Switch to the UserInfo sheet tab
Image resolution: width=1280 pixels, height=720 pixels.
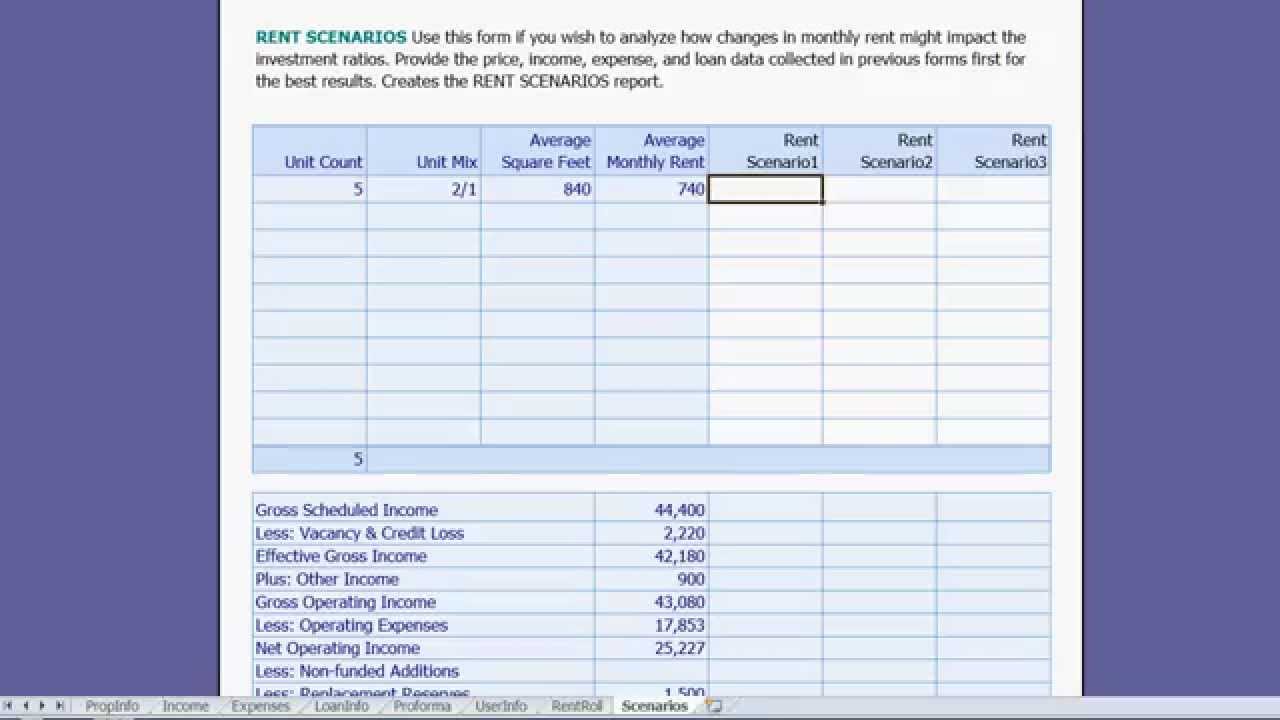click(501, 706)
